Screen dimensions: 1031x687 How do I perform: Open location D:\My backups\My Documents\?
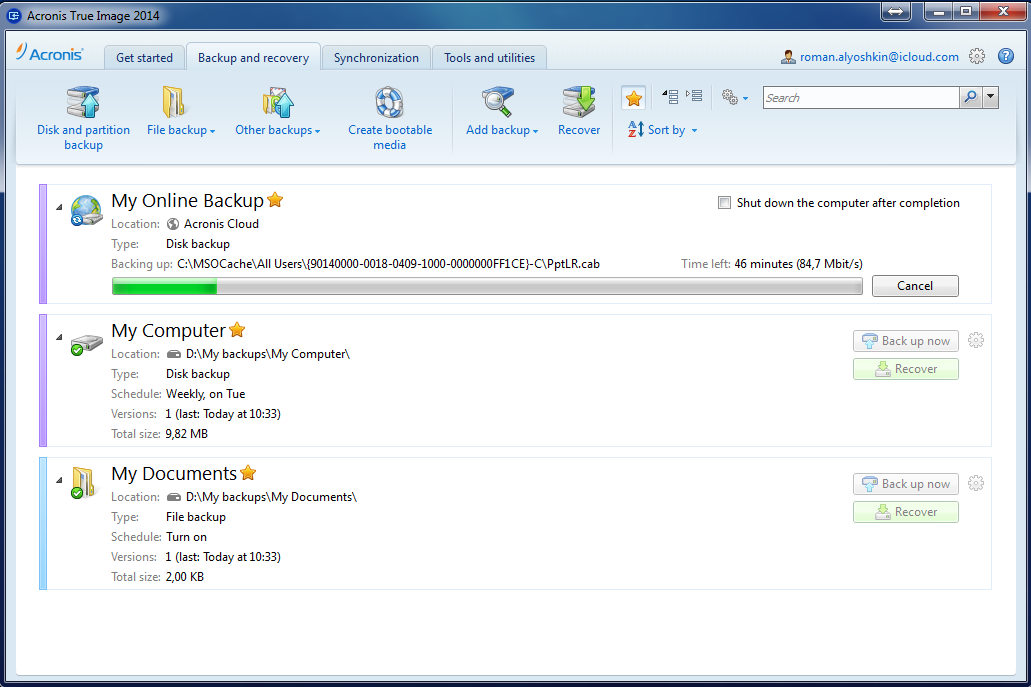(x=271, y=497)
